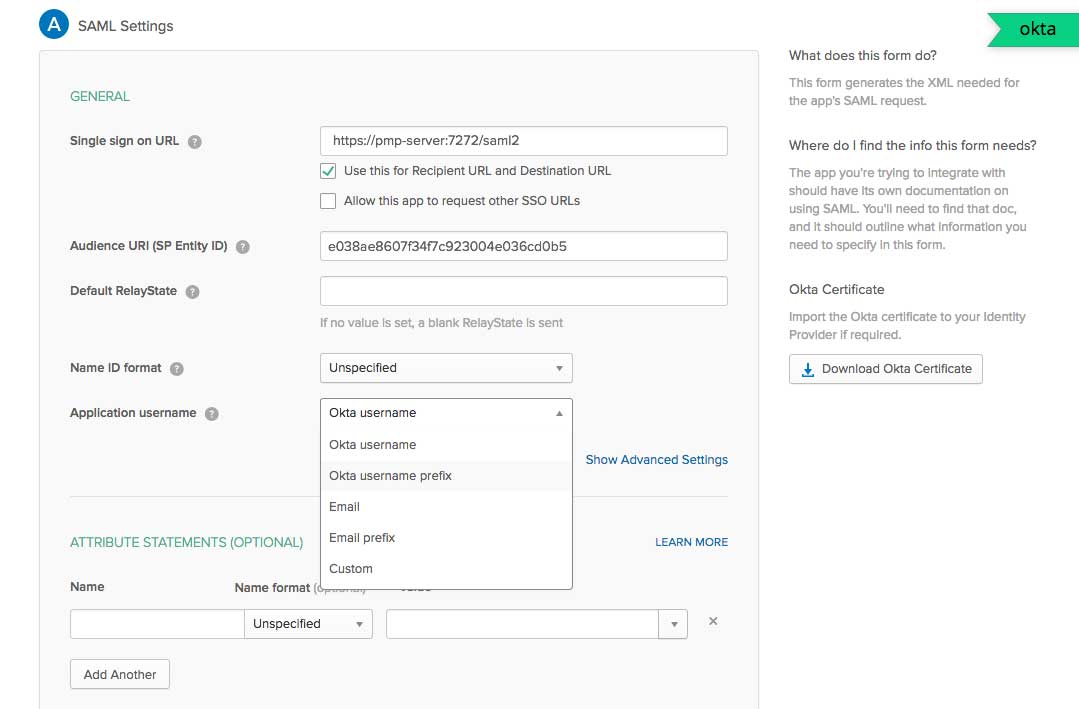Image resolution: width=1079 pixels, height=709 pixels.
Task: Pick Custom from username options
Action: tap(351, 569)
